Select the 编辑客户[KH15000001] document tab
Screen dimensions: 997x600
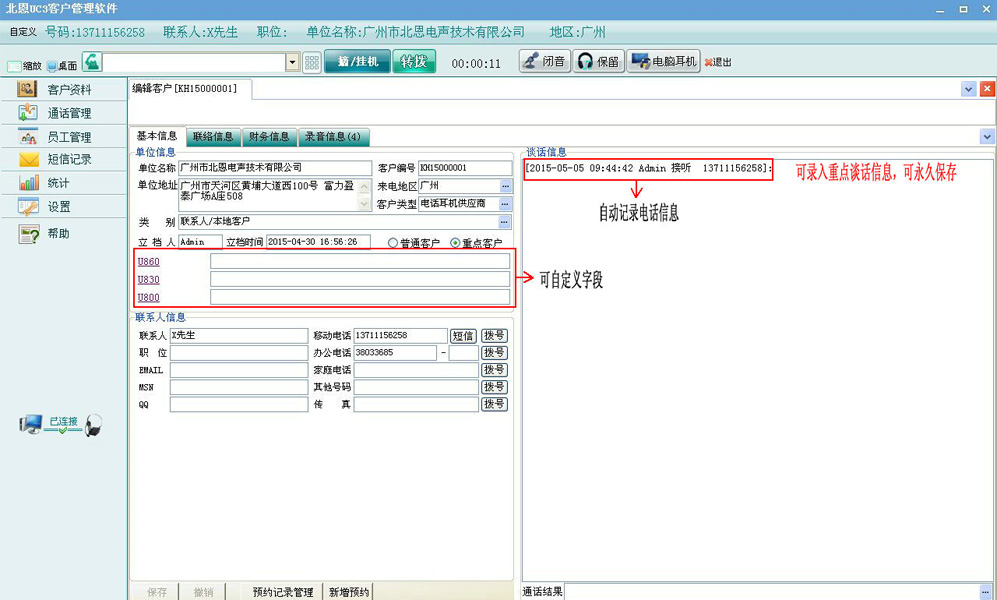pos(190,89)
